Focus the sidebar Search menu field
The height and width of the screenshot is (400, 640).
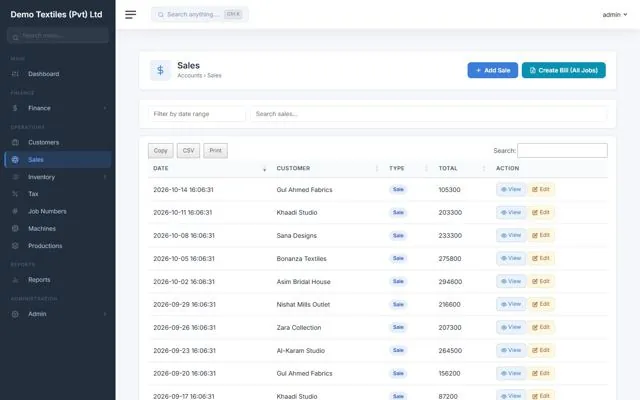(x=58, y=36)
